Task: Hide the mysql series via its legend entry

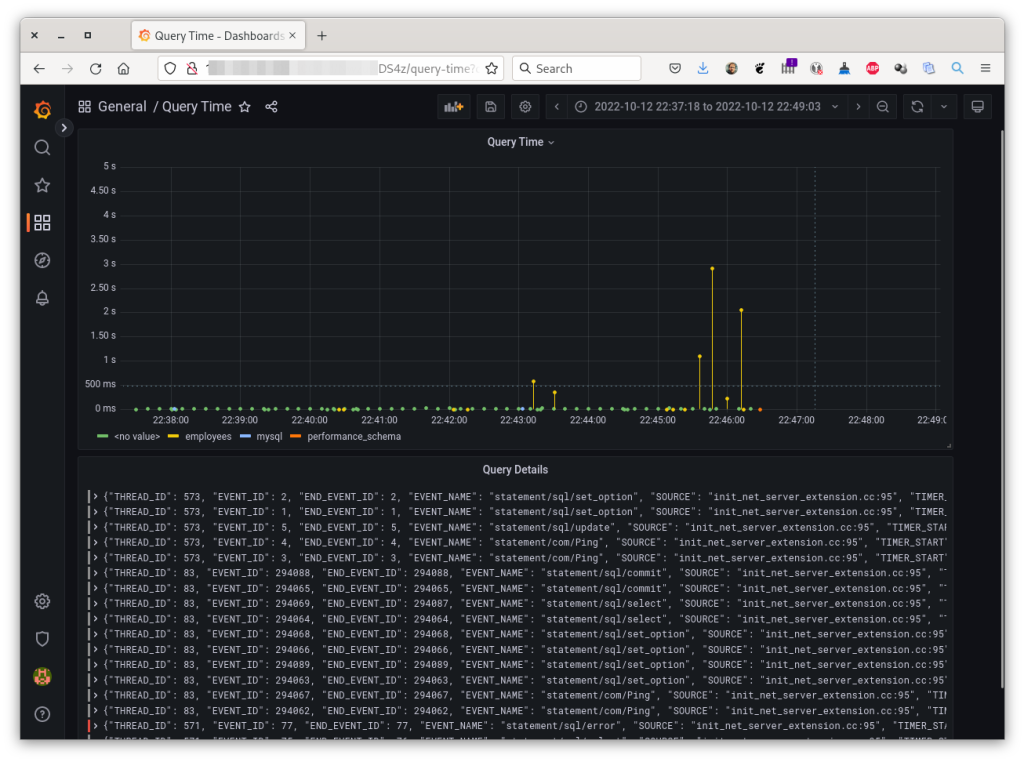Action: pos(268,436)
